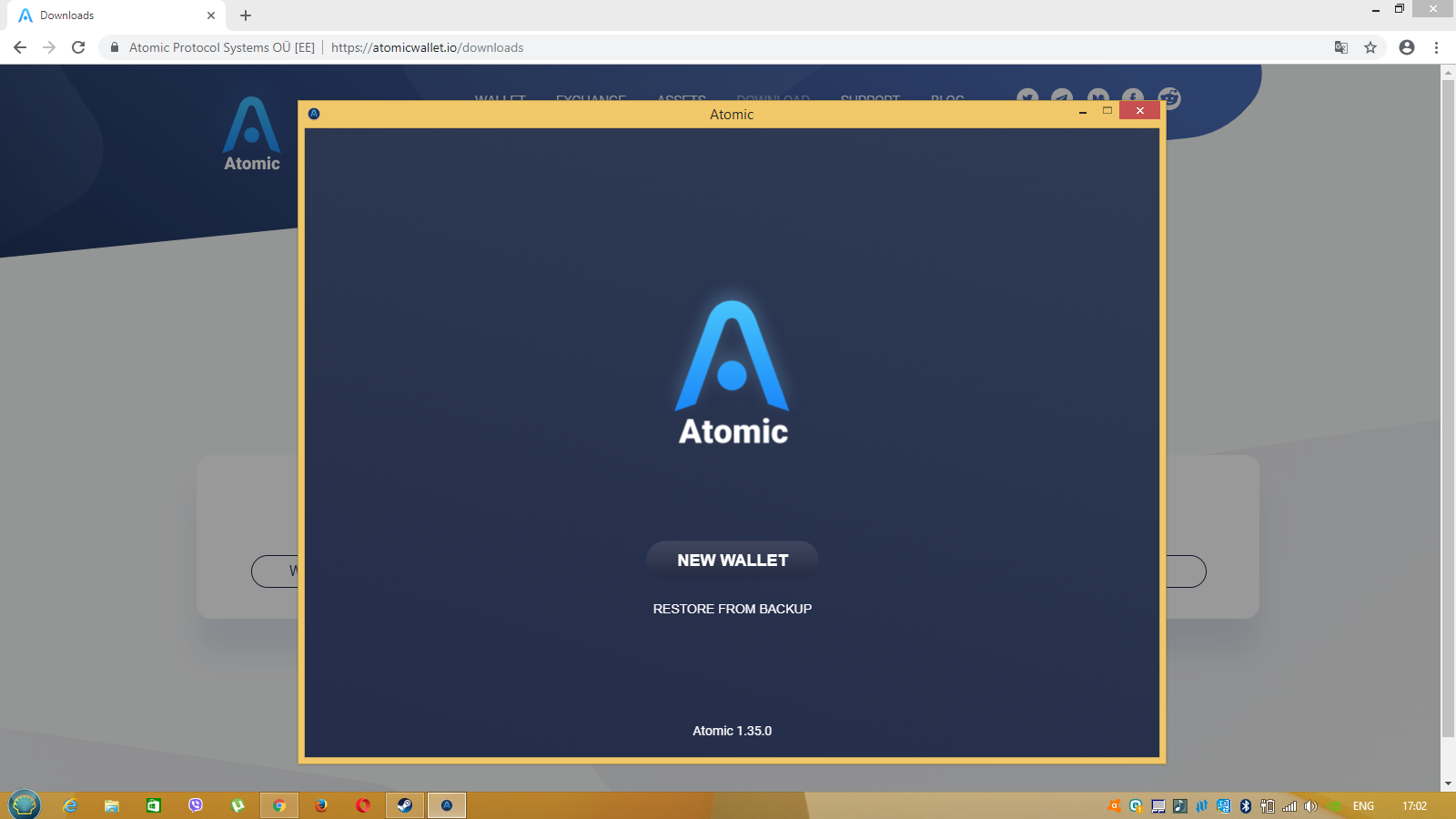This screenshot has width=1456, height=819.
Task: Focus the address bar showing atomicwallet.io/downloads
Action: tap(728, 47)
